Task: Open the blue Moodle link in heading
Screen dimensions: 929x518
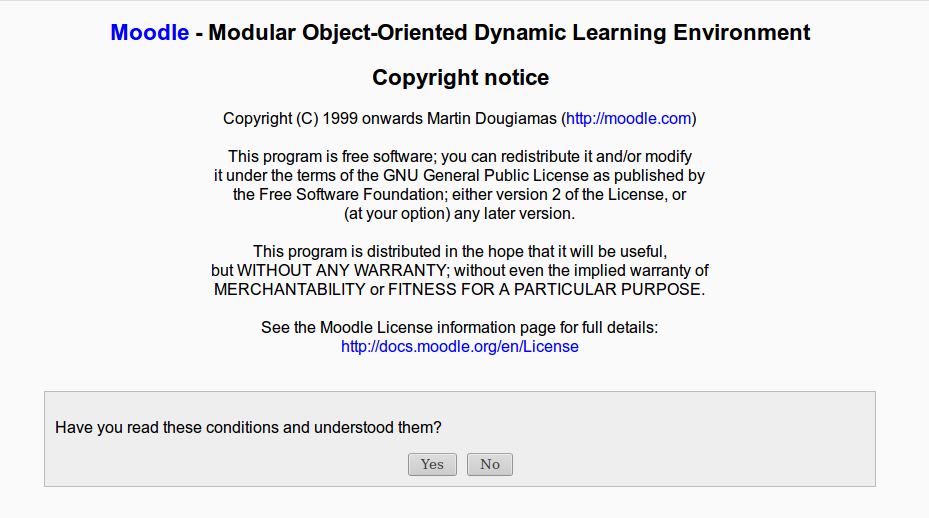Action: [x=150, y=33]
